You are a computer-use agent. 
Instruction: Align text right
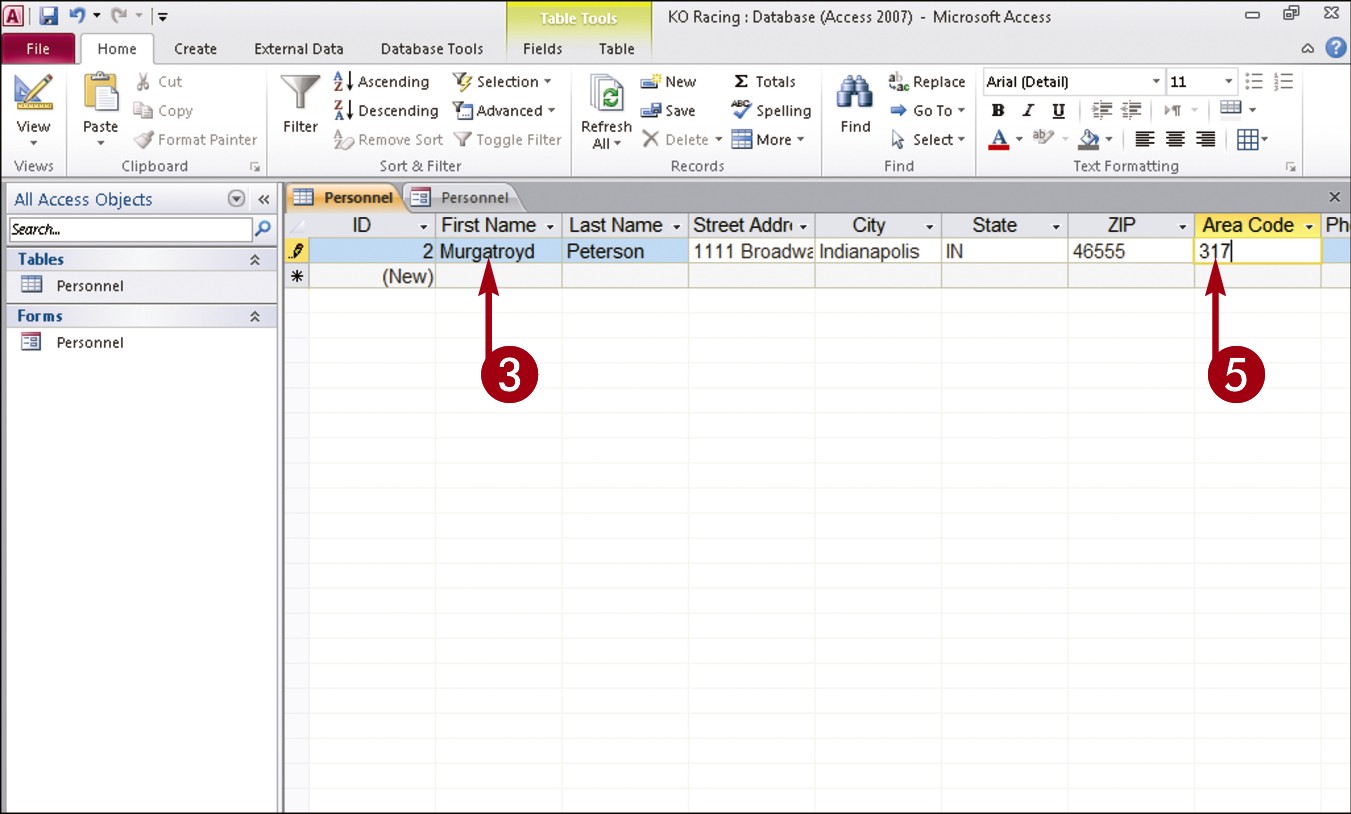point(1206,140)
